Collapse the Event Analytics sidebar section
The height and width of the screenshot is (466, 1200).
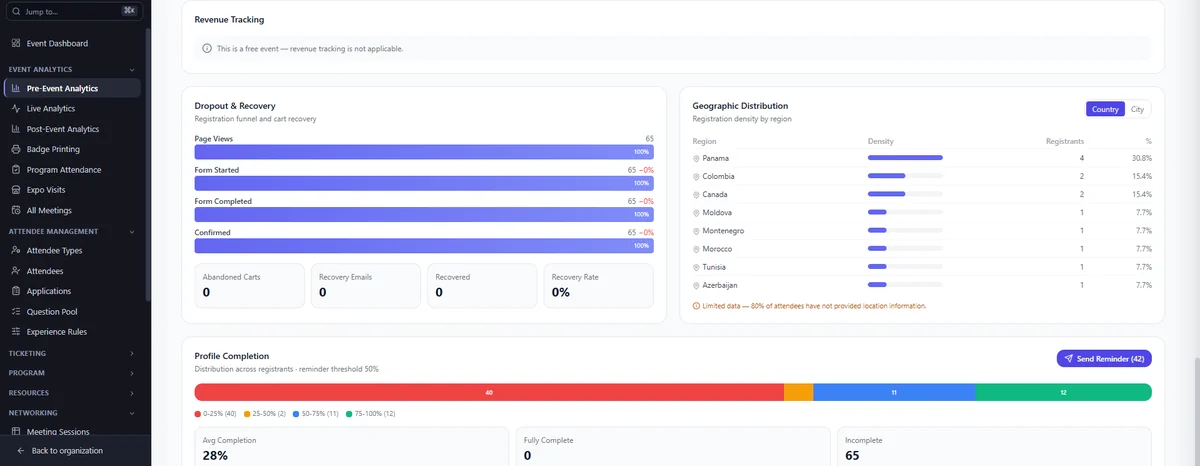click(132, 70)
